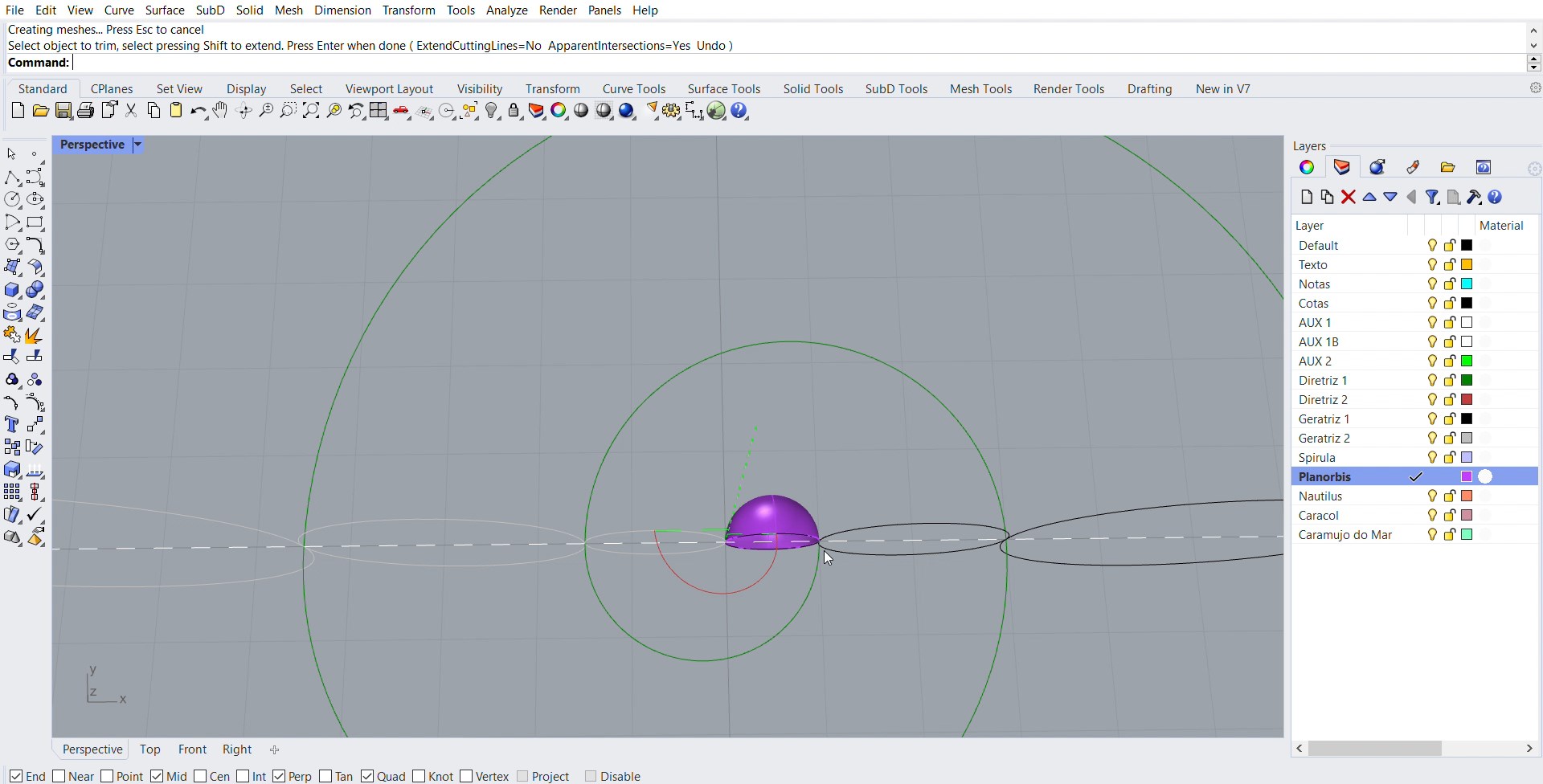1543x784 pixels.
Task: Click the command history scroll up arrow
Action: [1534, 30]
